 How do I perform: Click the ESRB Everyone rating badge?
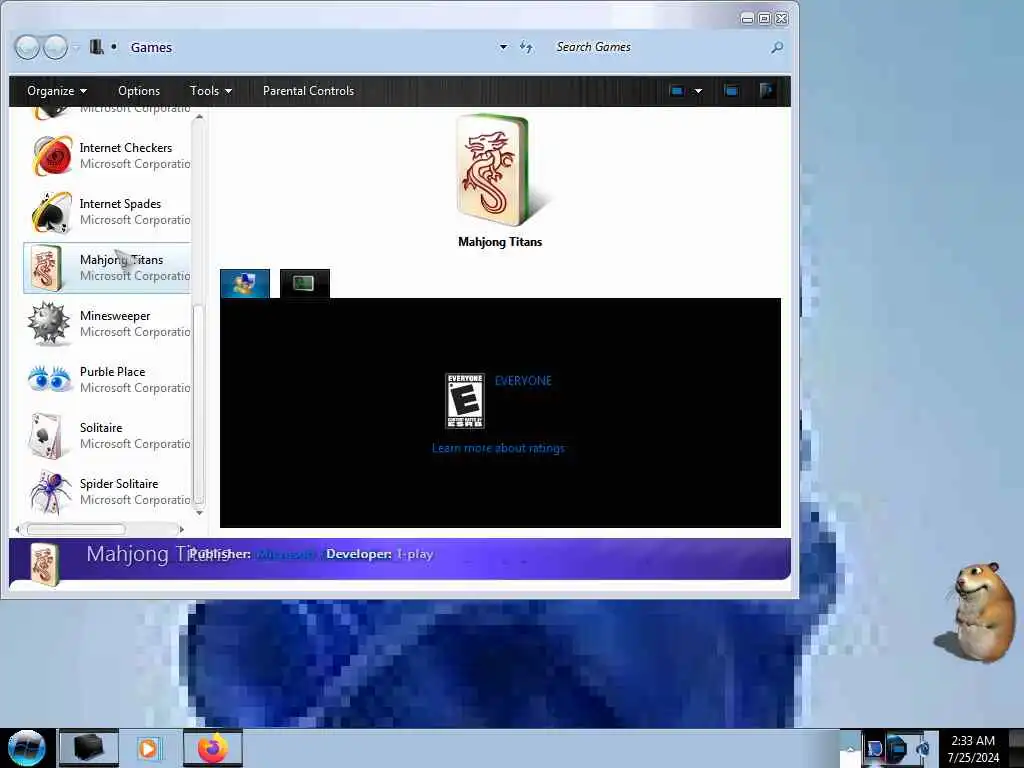click(x=464, y=401)
